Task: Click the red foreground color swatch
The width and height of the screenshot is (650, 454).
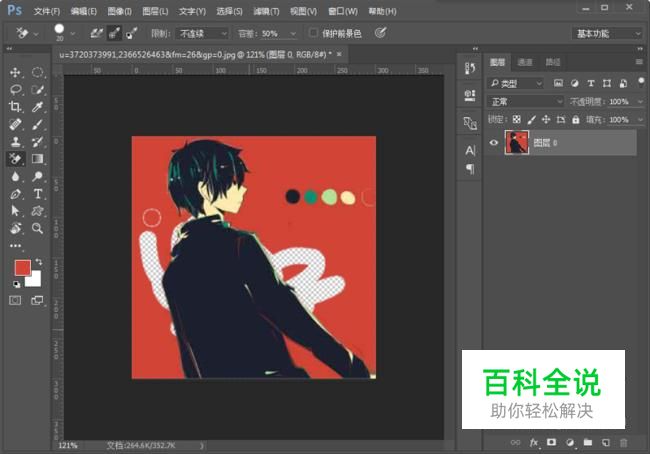Action: coord(22,267)
